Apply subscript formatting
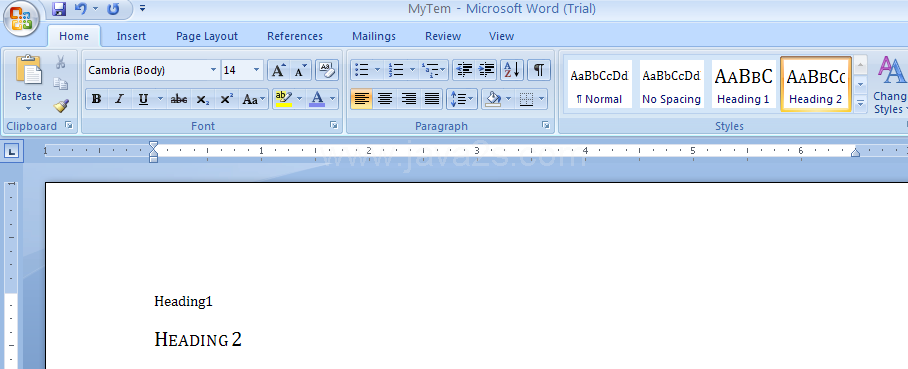Image resolution: width=908 pixels, height=369 pixels. (x=202, y=99)
